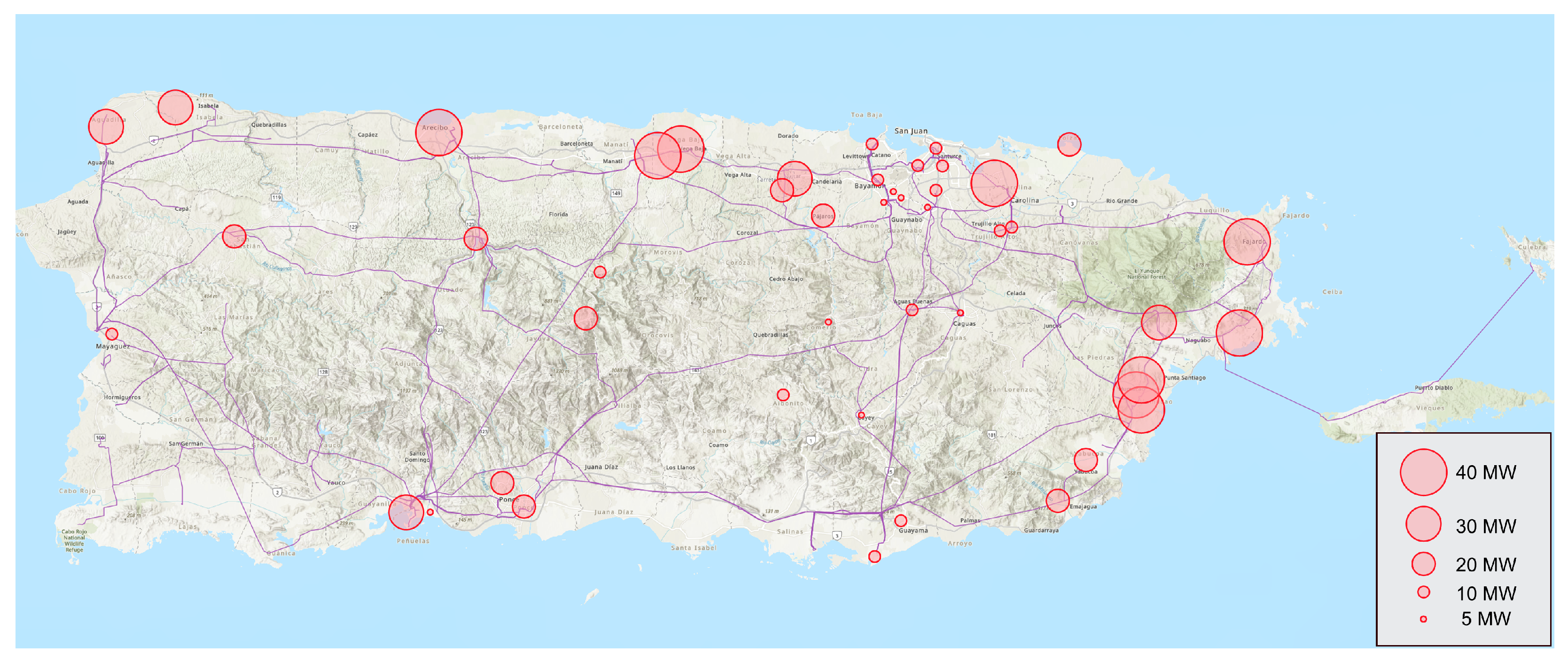The width and height of the screenshot is (1568, 662).
Task: Click the small Mayagüez circle marker
Action: (112, 334)
